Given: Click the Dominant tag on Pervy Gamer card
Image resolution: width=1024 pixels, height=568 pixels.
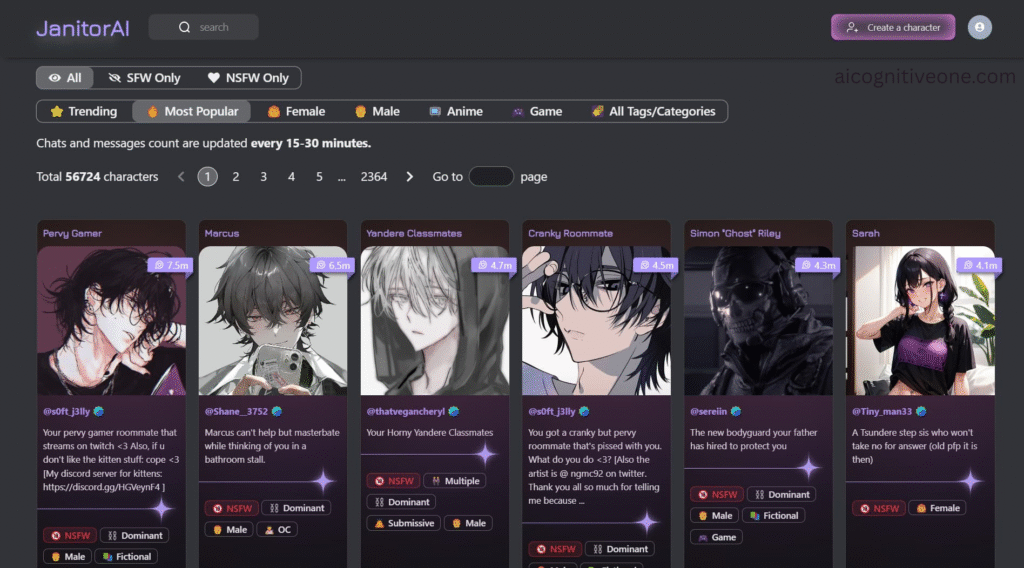Looking at the screenshot, I should [135, 535].
